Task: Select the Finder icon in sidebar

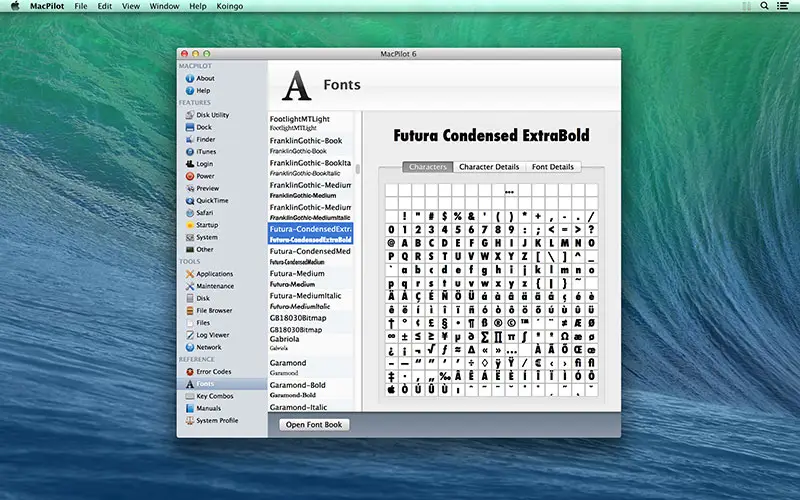Action: [x=190, y=139]
